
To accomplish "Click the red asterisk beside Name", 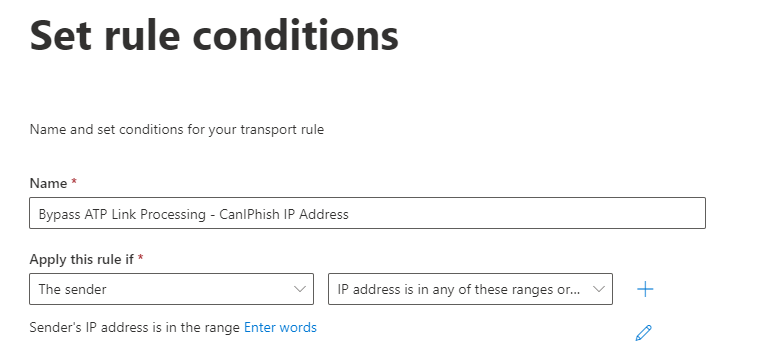I will click(74, 182).
